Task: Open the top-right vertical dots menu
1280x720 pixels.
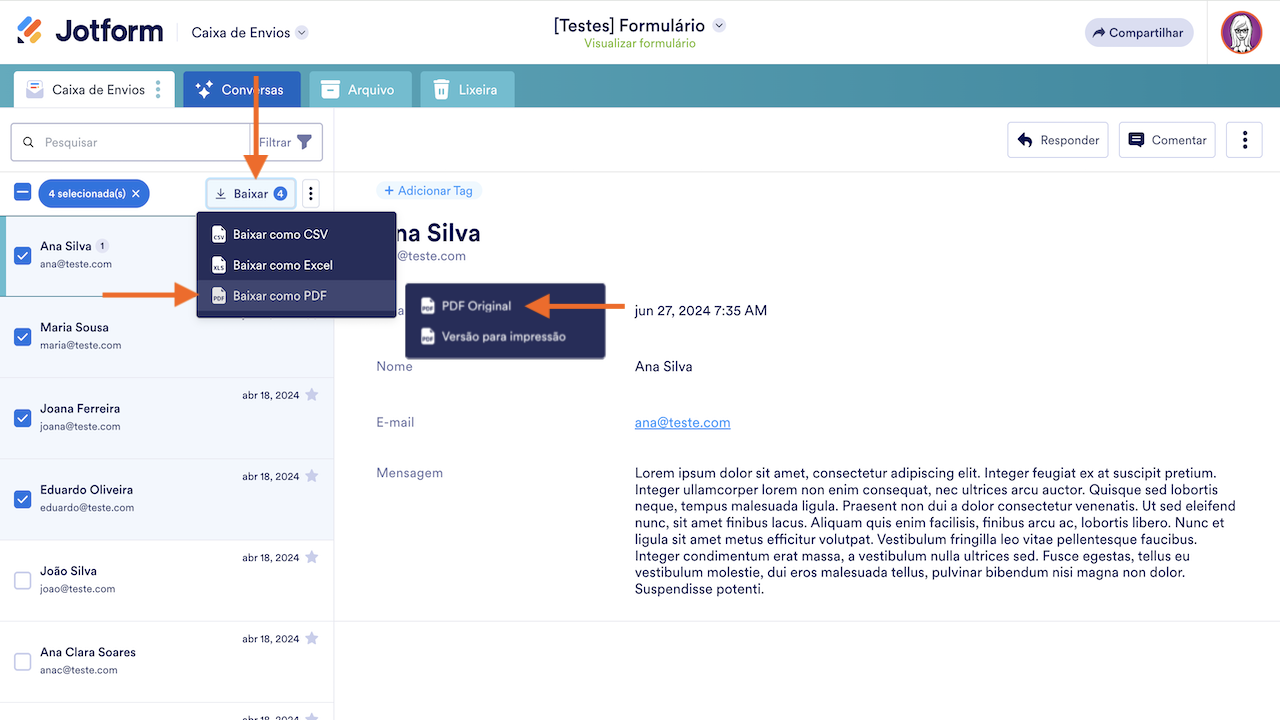Action: click(1244, 140)
